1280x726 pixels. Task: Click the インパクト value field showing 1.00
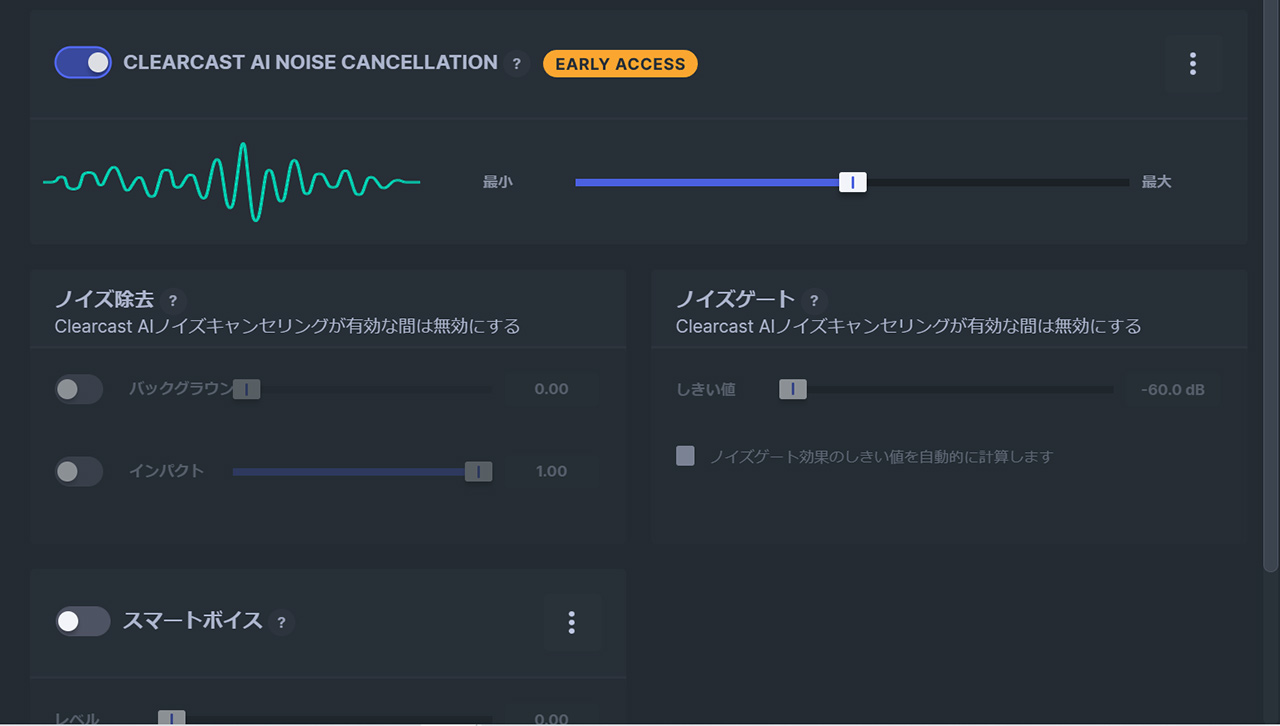(x=551, y=471)
